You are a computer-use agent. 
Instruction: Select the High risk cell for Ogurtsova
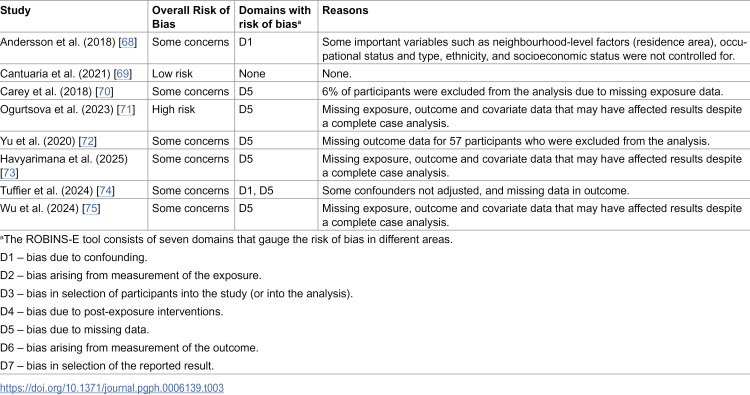174,109
